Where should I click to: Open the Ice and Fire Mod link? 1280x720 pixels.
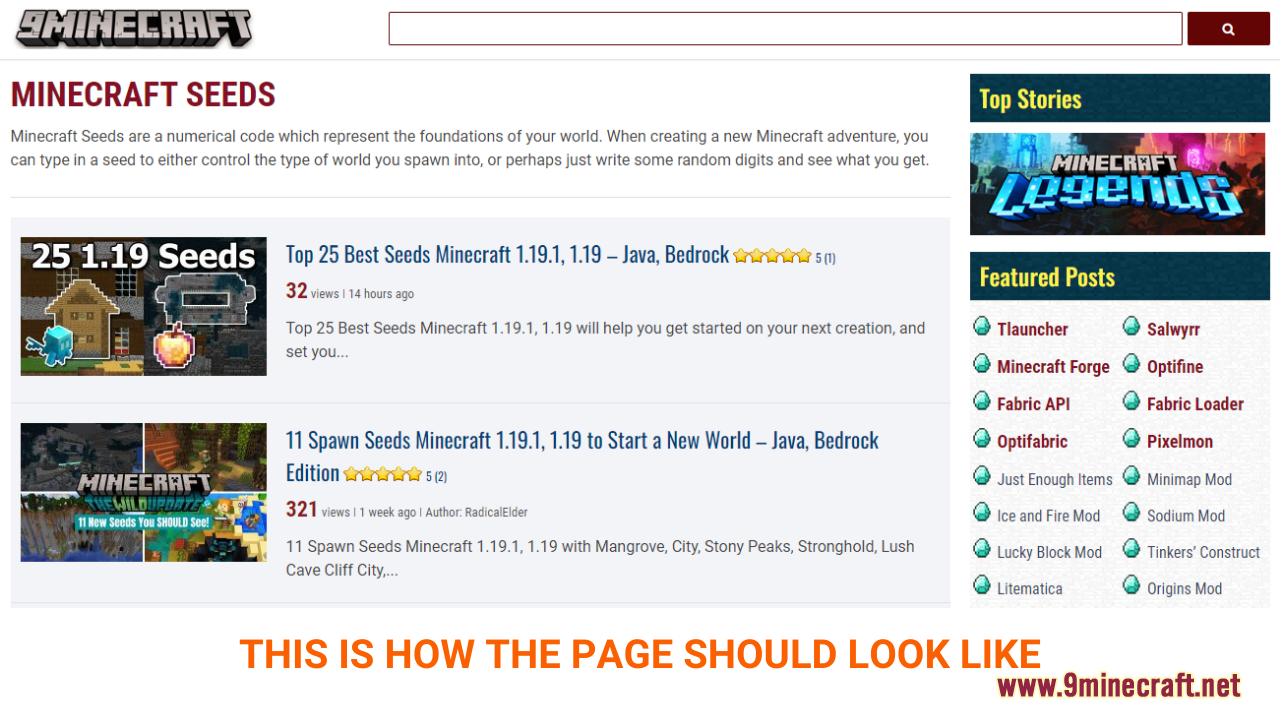(x=1048, y=516)
